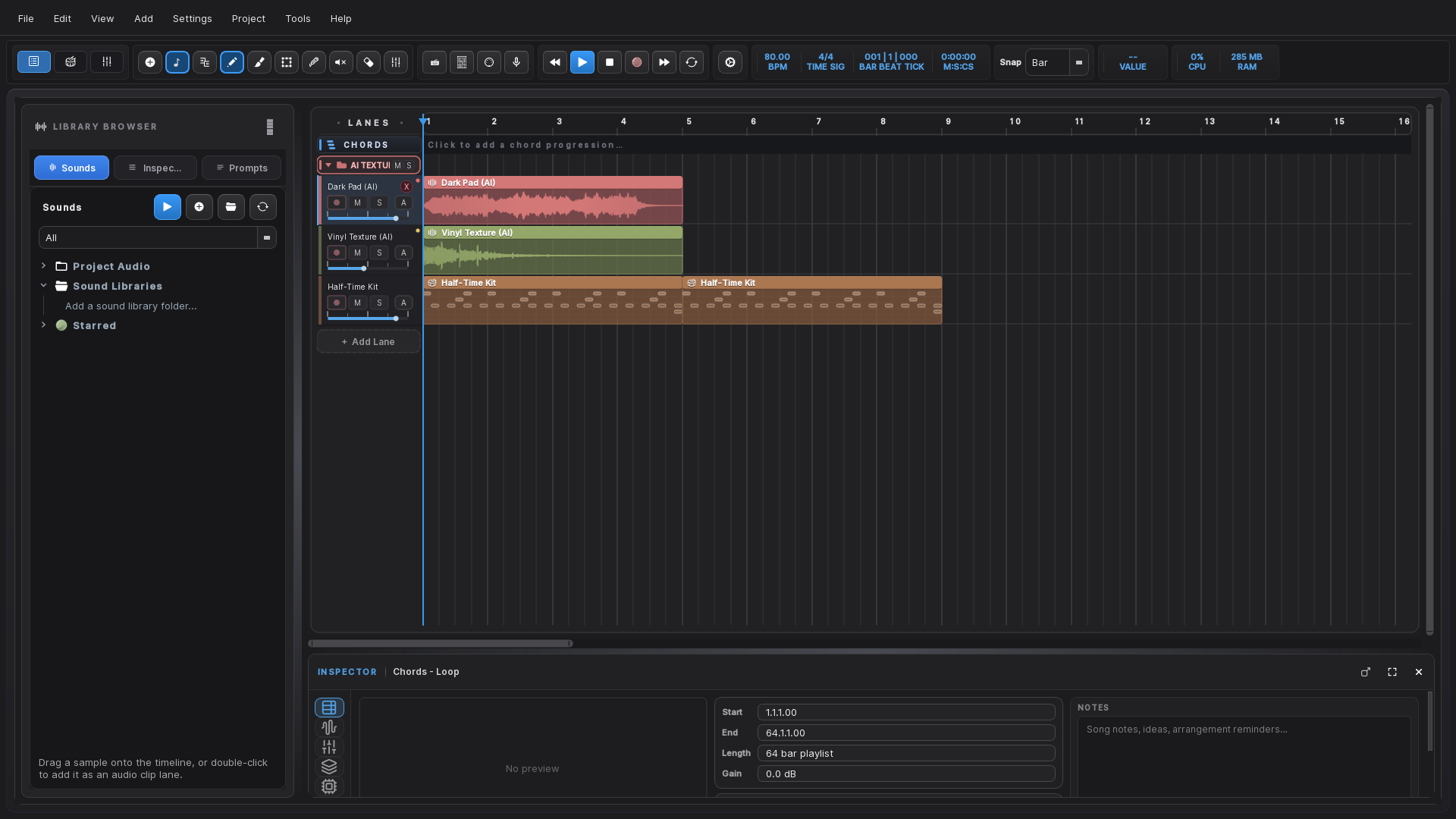The width and height of the screenshot is (1456, 819).
Task: Select the mute tool with speaker icon
Action: pos(341,62)
